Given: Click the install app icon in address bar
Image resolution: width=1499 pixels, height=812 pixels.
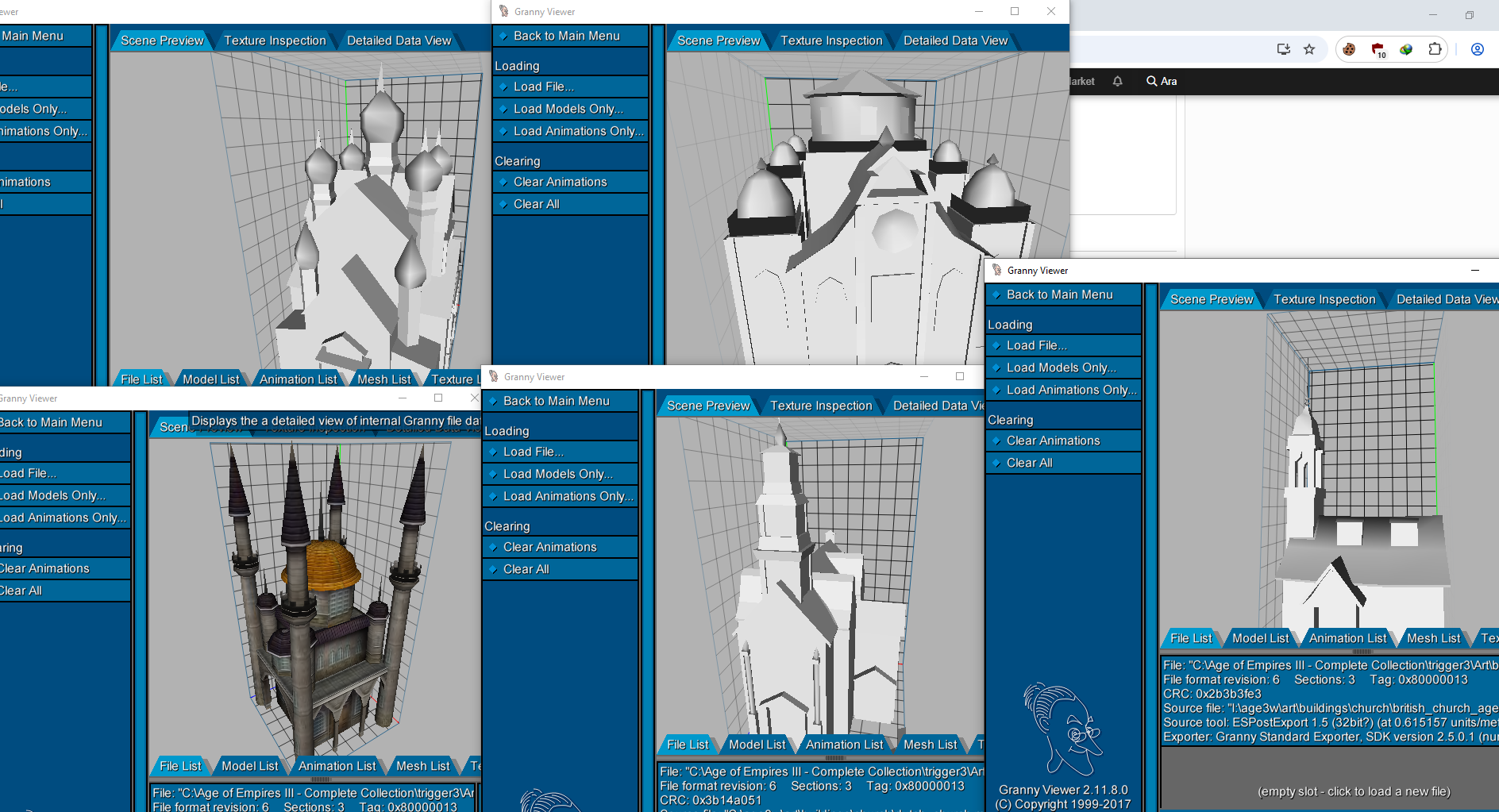Looking at the screenshot, I should 1283,49.
